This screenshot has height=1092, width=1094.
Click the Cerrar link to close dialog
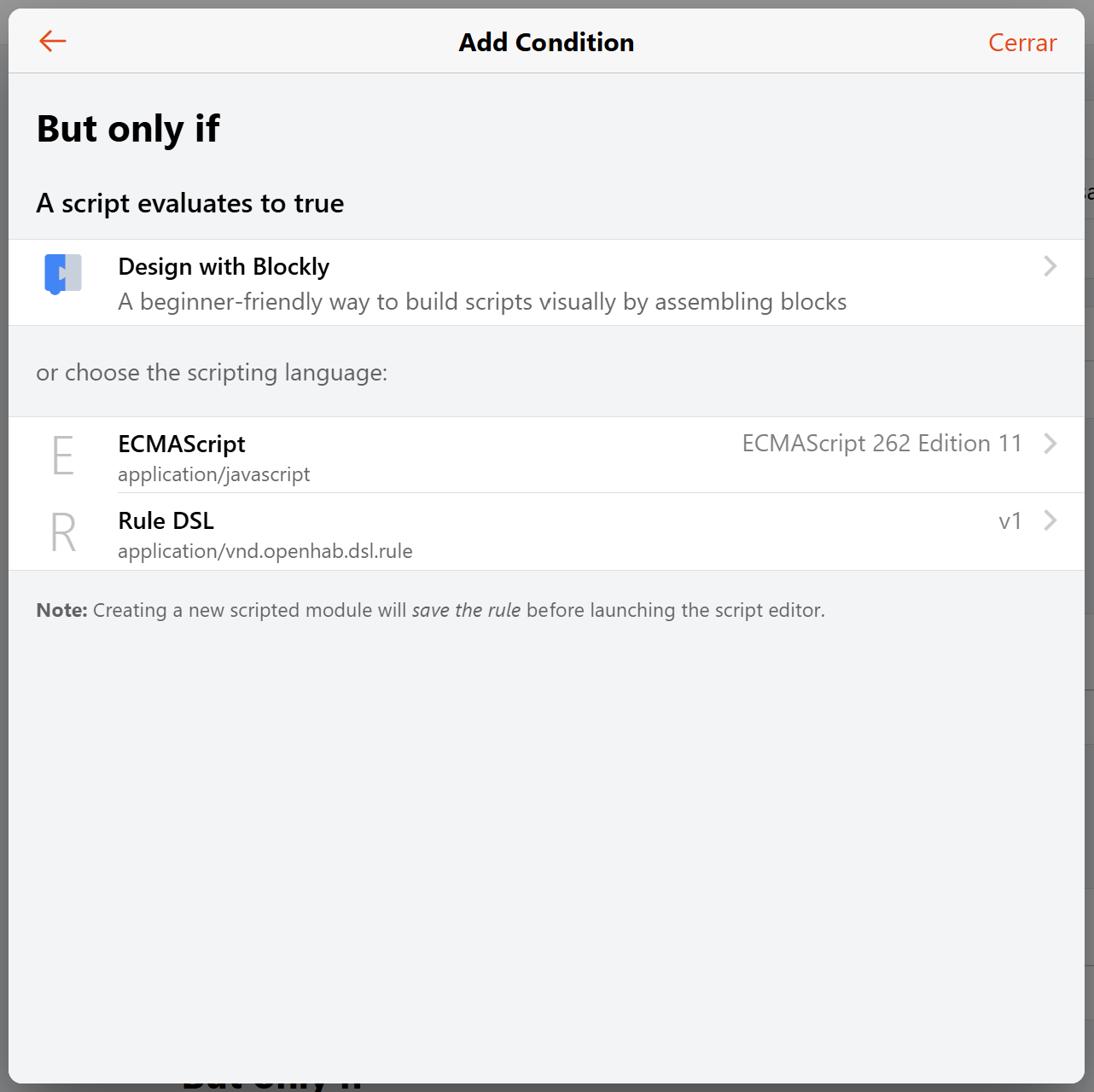coord(1021,43)
